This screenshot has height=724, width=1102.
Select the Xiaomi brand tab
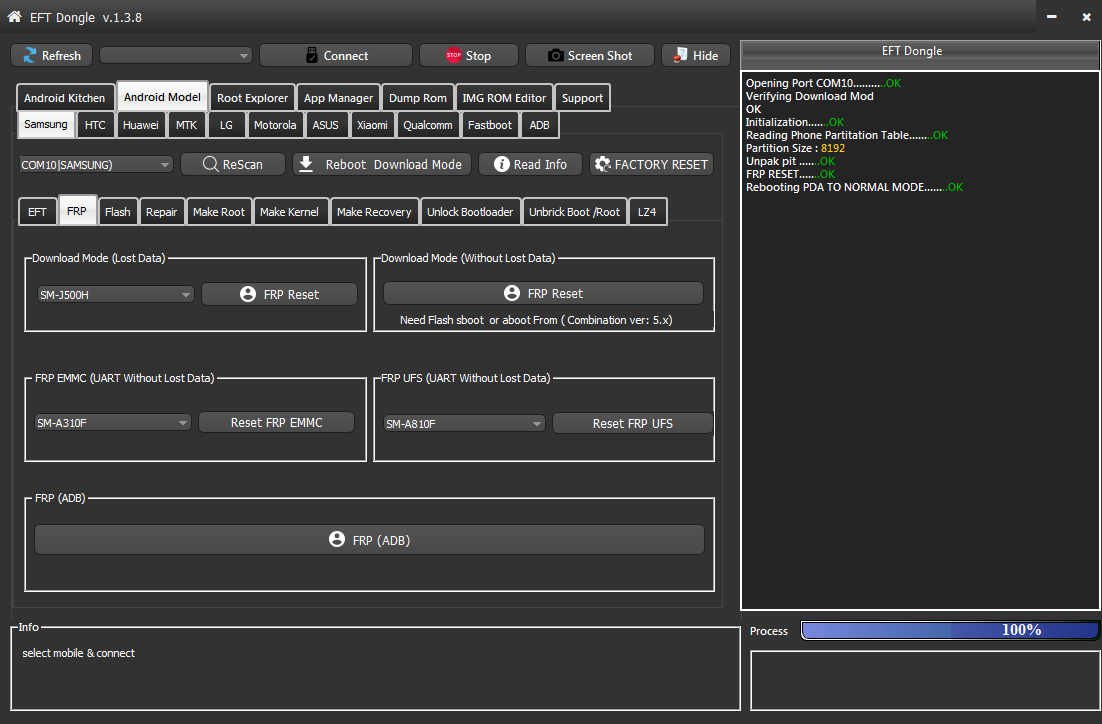pos(372,124)
